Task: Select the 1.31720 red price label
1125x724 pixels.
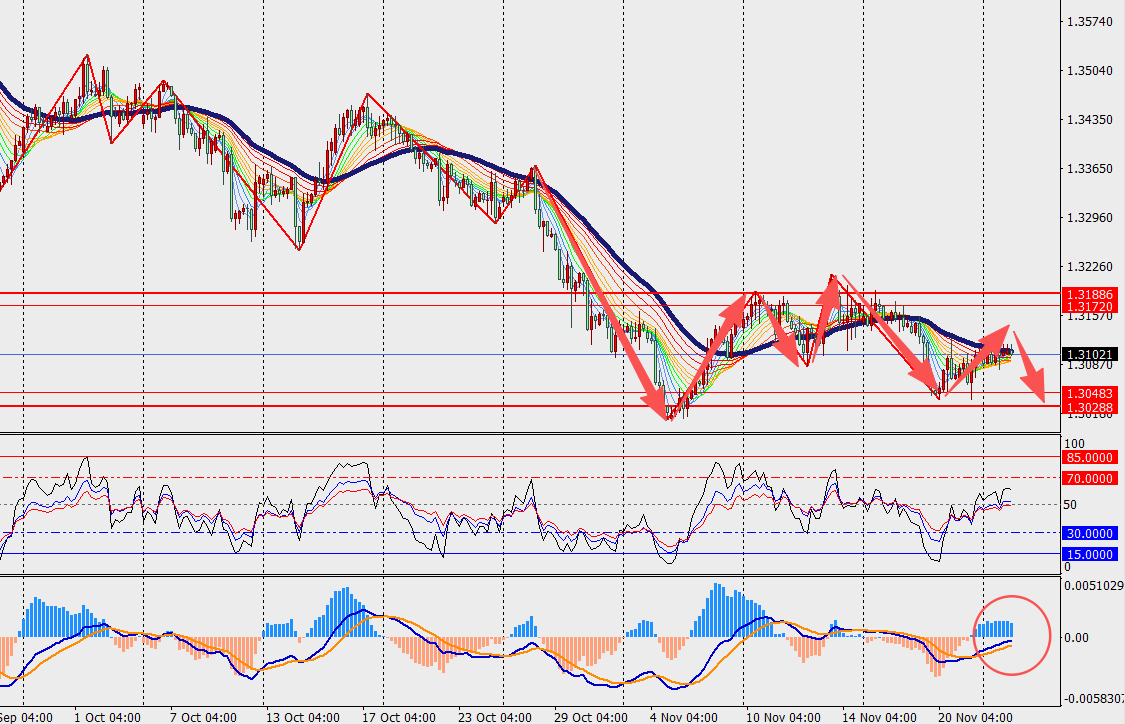Action: [1090, 305]
